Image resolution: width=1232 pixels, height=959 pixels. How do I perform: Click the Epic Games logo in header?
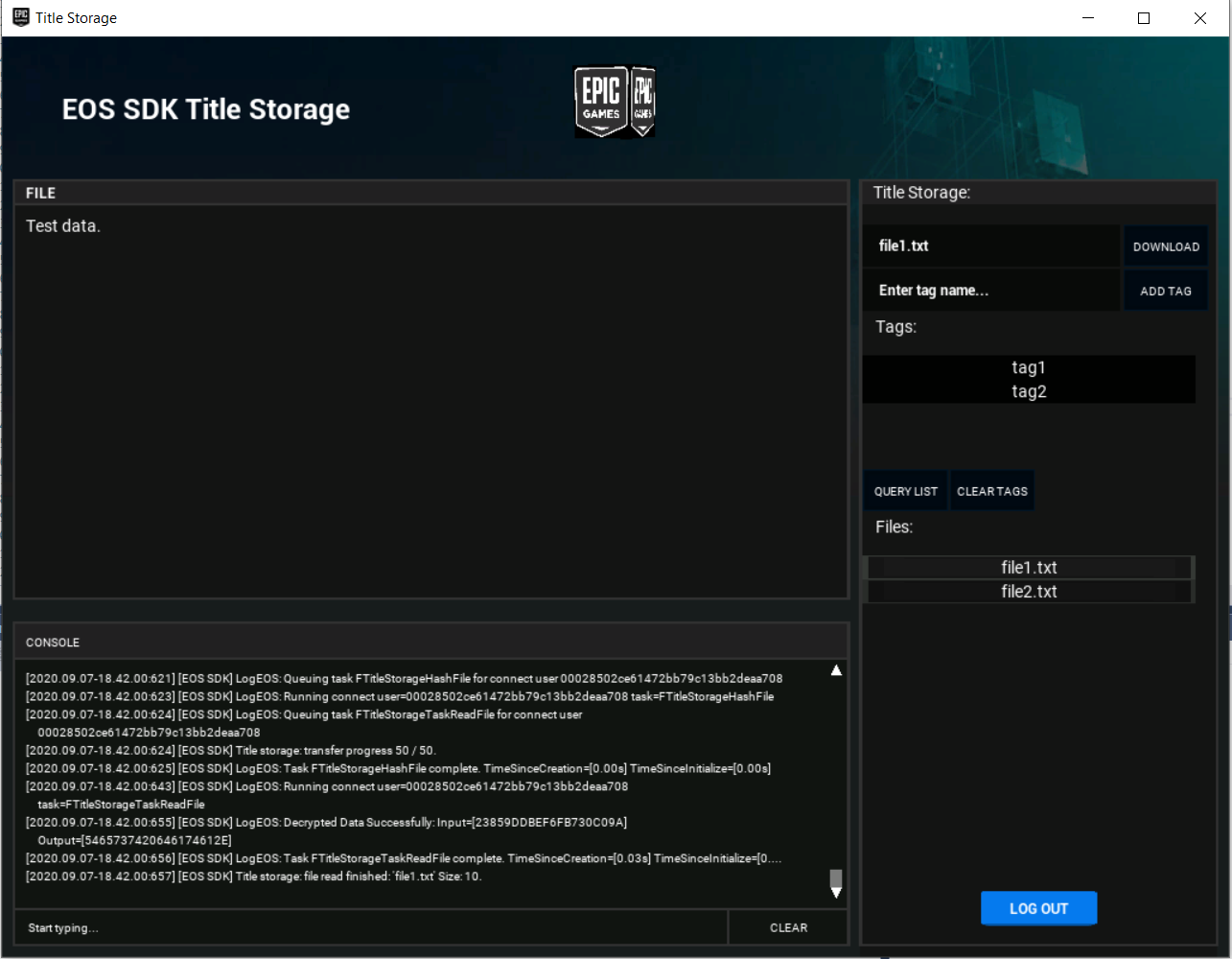pos(615,102)
